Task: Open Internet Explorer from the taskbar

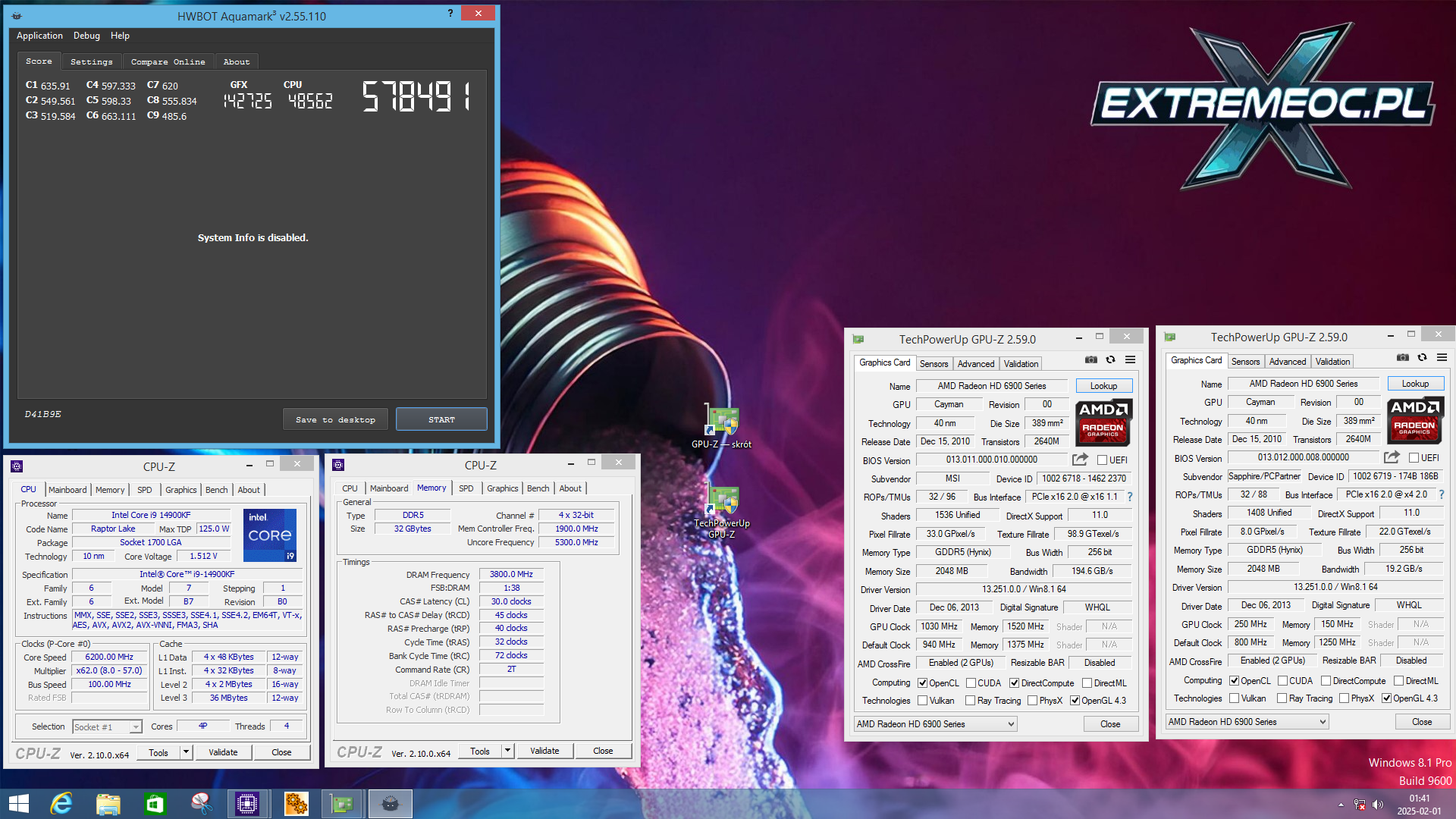Action: click(x=61, y=804)
